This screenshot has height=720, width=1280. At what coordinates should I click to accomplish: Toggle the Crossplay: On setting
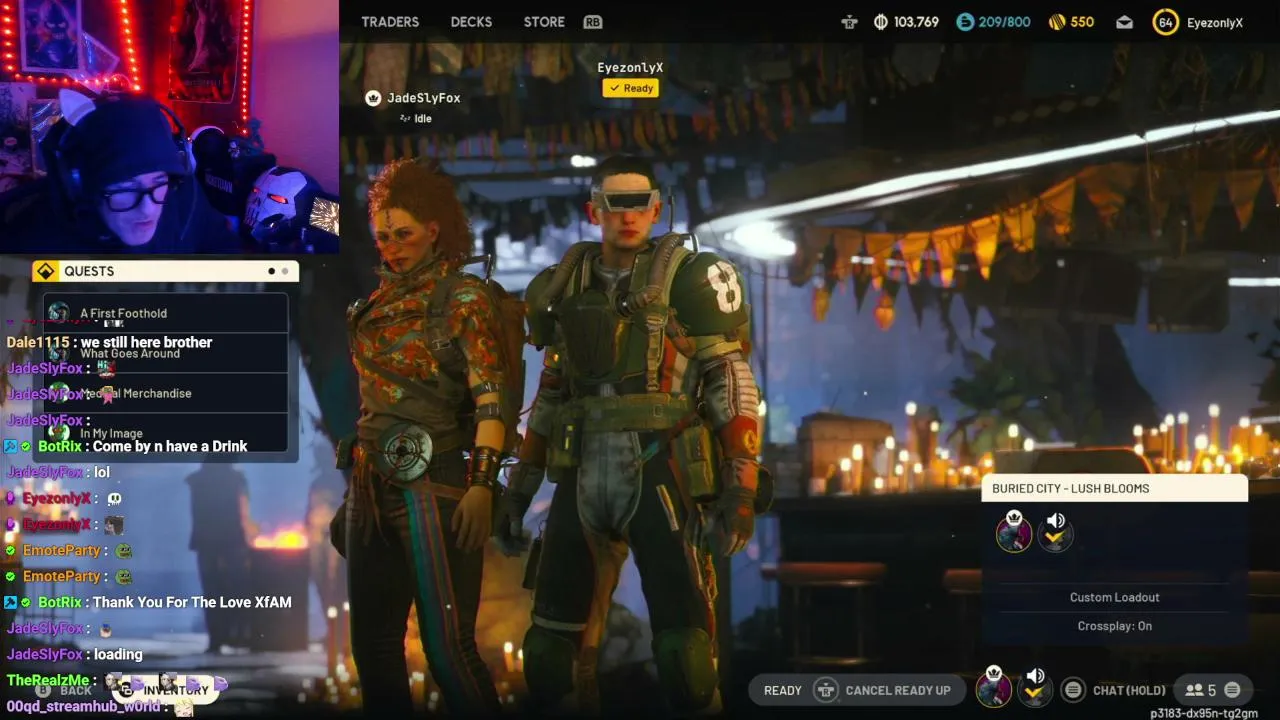pos(1115,626)
